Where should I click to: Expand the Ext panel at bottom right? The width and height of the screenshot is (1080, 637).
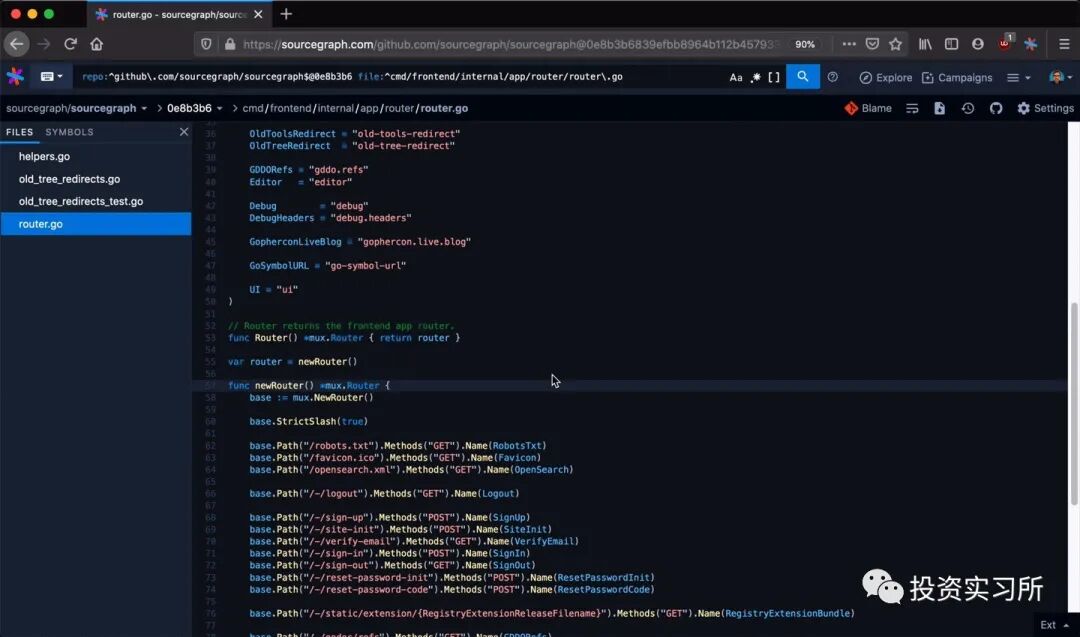(1055, 625)
